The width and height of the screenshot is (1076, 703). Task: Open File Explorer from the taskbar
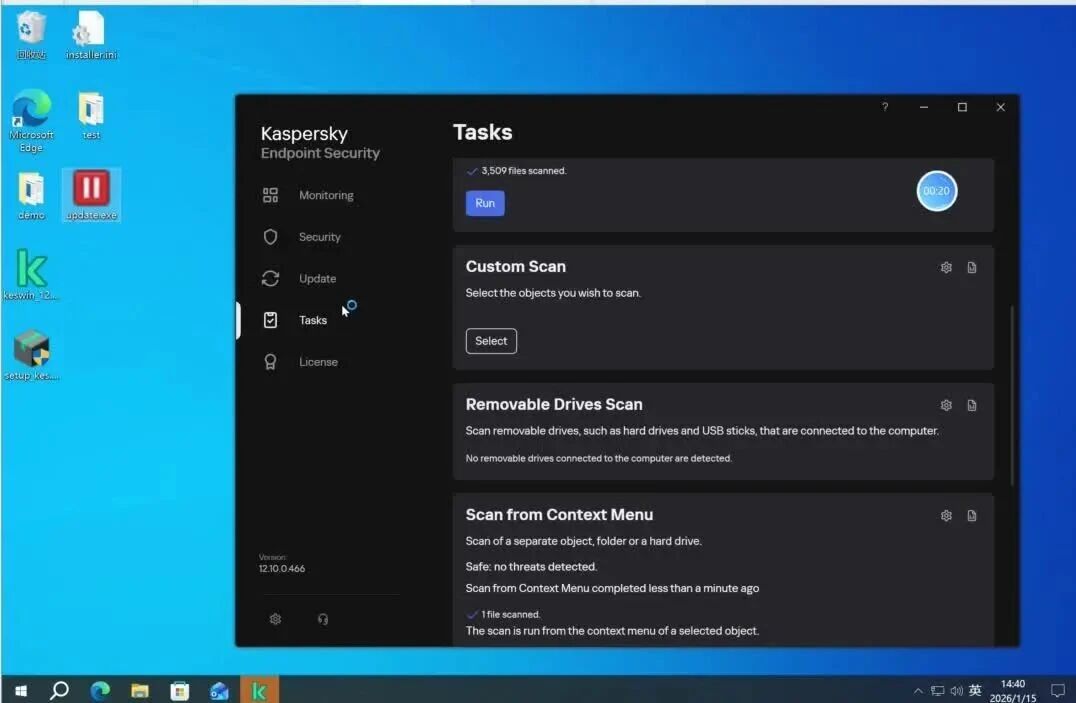click(140, 691)
